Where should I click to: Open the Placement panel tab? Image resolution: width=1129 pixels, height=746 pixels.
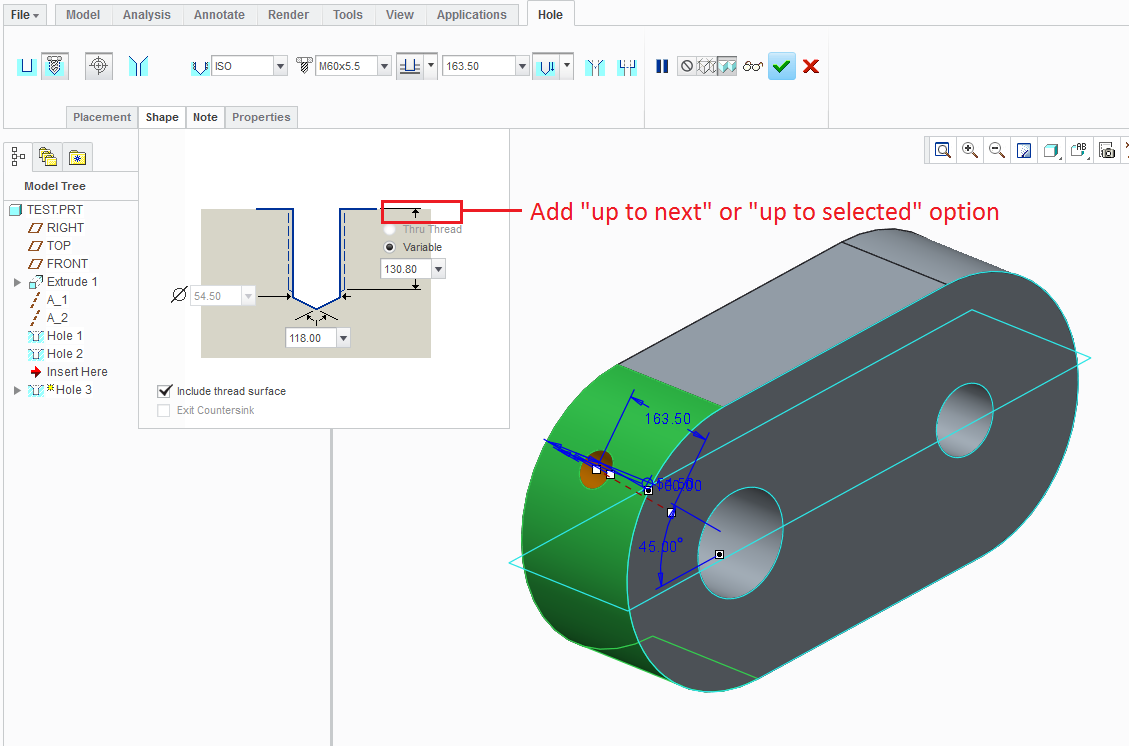pyautogui.click(x=102, y=117)
